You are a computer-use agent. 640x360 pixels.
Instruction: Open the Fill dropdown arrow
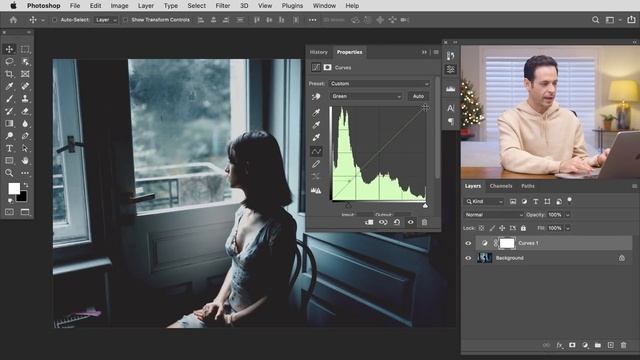point(568,228)
